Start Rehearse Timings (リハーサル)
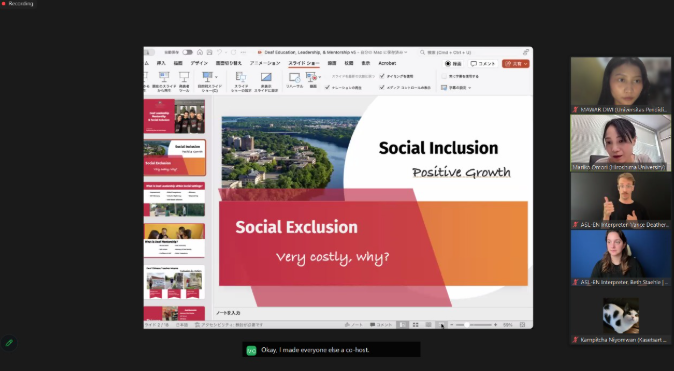Viewport: 674px width, 371px height. 294,80
